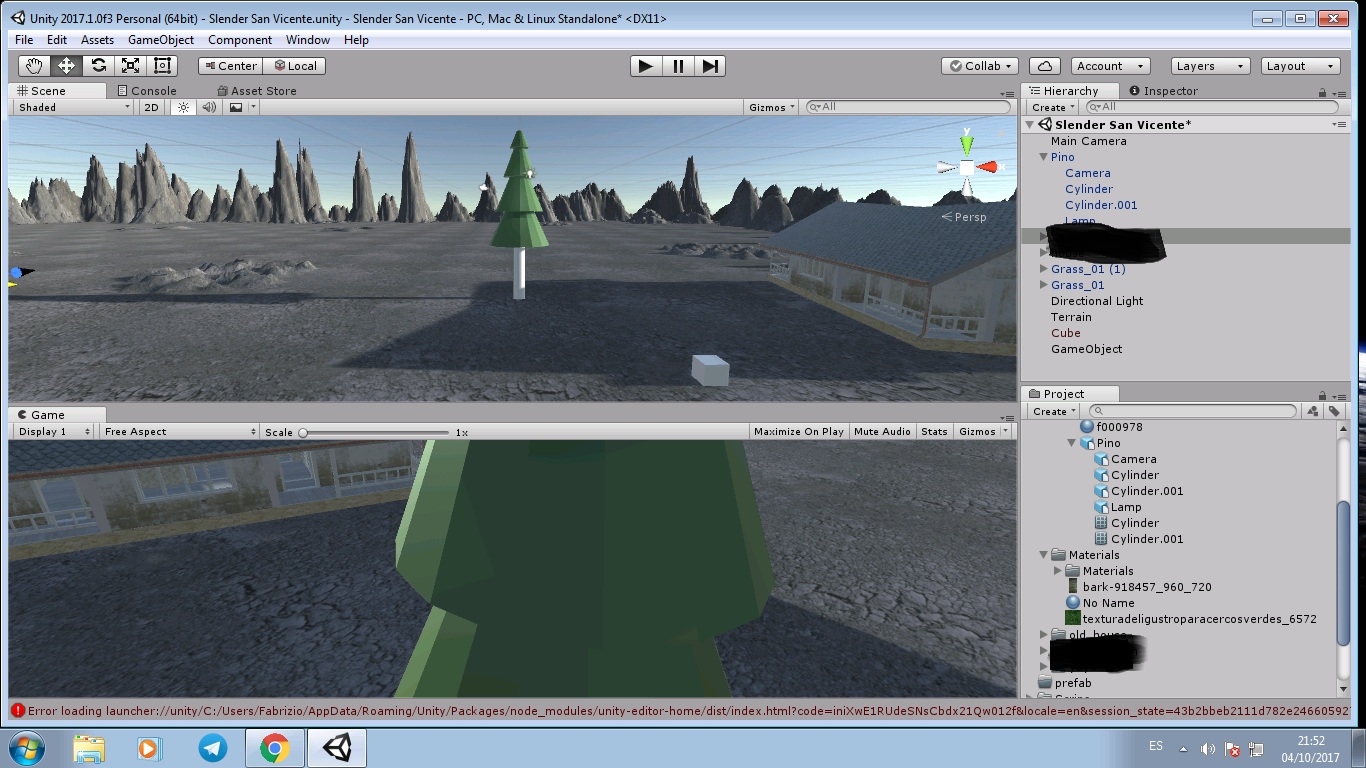1366x768 pixels.
Task: Toggle Mute Audio in Game view
Action: point(882,432)
